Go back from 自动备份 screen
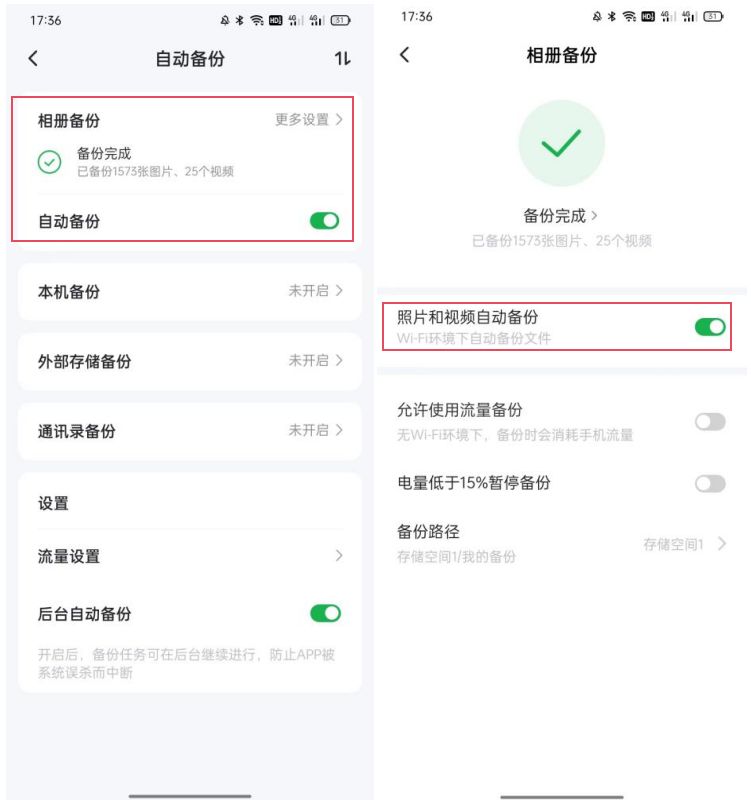Image resolution: width=751 pixels, height=802 pixels. click(33, 58)
